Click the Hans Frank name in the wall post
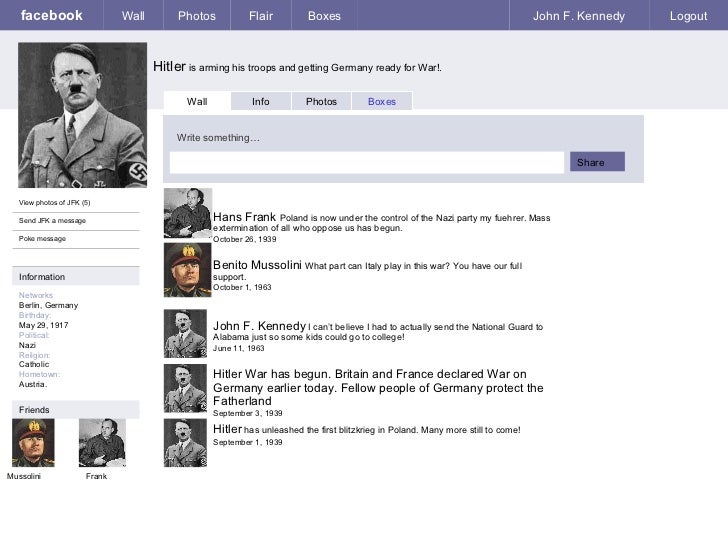This screenshot has height=546, width=728. (x=244, y=217)
